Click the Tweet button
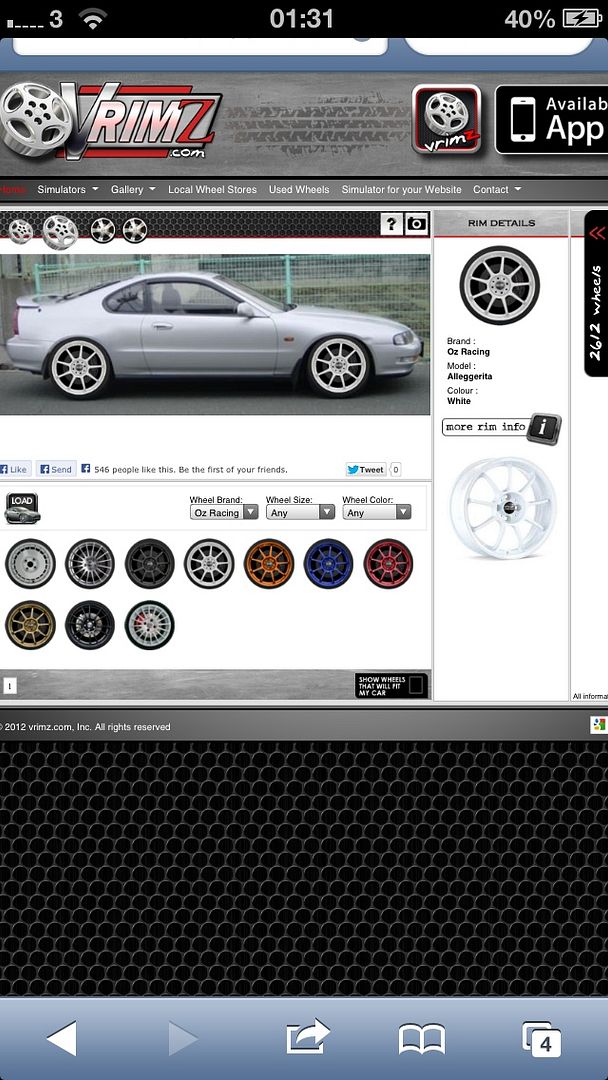Viewport: 608px width, 1080px height. (x=366, y=469)
